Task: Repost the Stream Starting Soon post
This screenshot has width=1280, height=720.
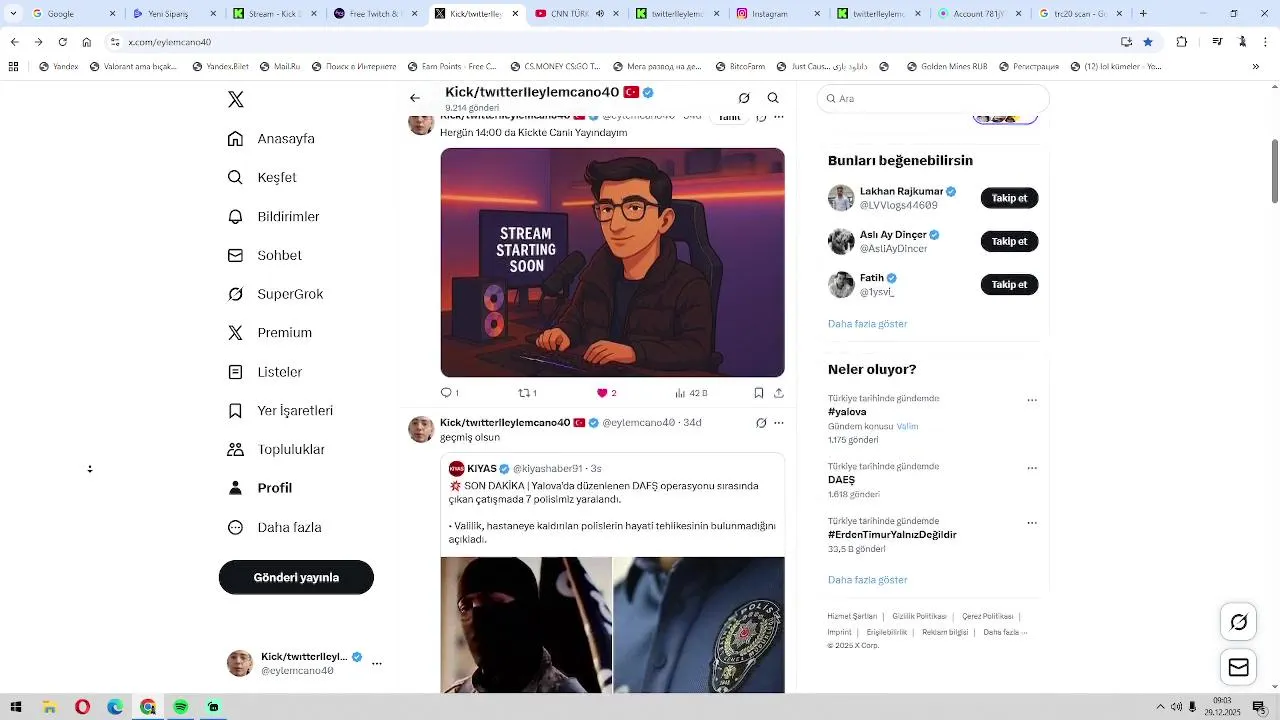Action: (x=527, y=393)
